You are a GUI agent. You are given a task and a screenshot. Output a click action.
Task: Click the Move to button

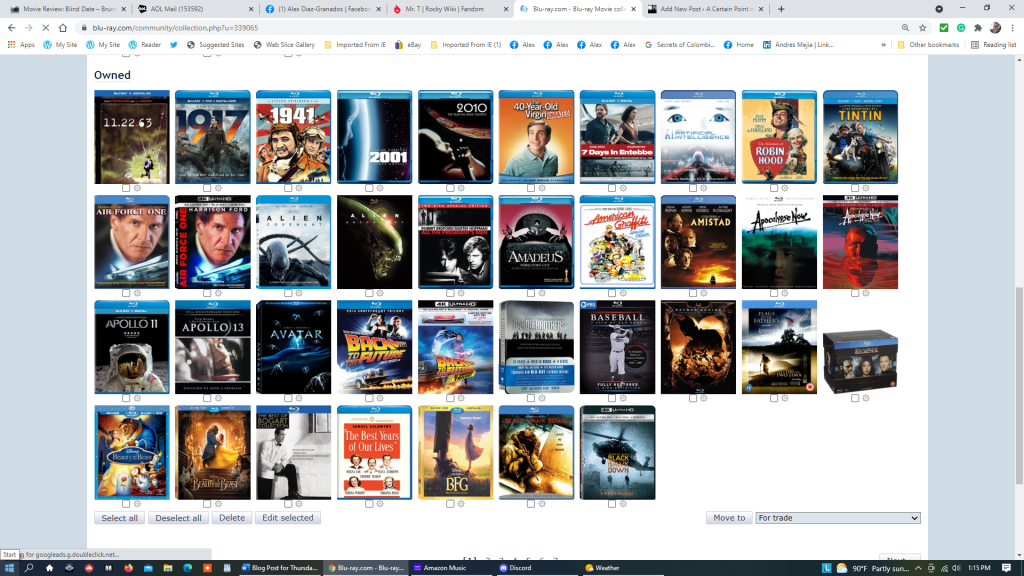pyautogui.click(x=729, y=518)
